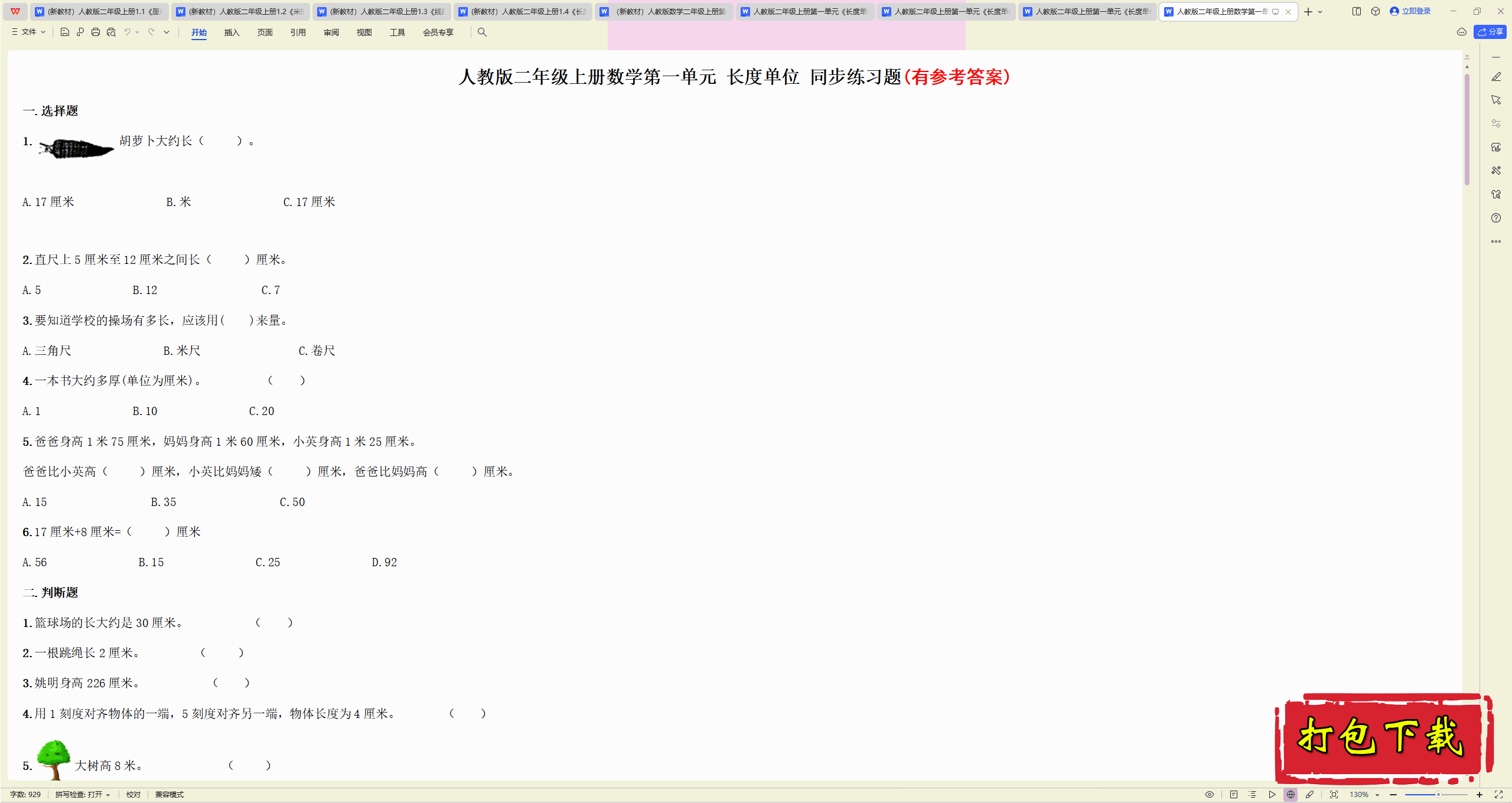Screen dimensions: 1512x803
Task: Click the blue 分享 share button
Action: (x=1490, y=32)
